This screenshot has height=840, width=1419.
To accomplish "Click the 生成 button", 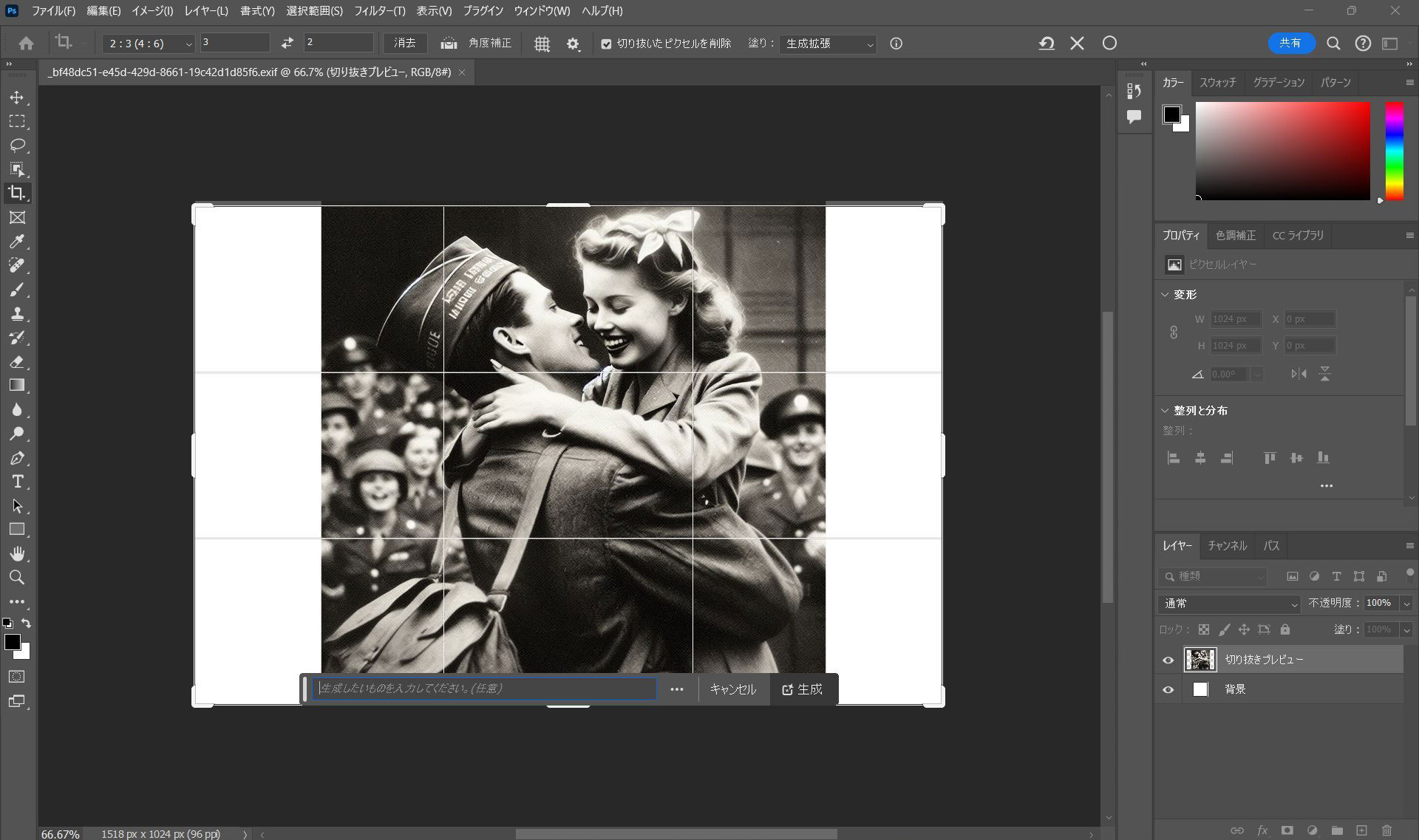I will (803, 689).
